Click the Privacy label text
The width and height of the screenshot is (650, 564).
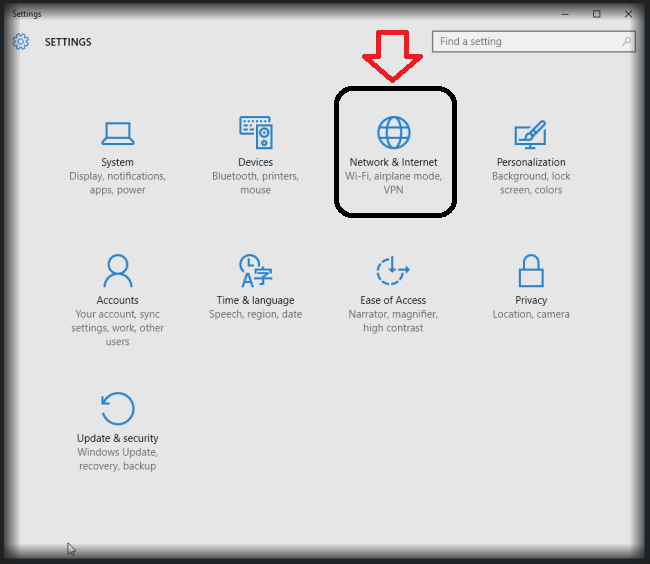click(x=531, y=300)
